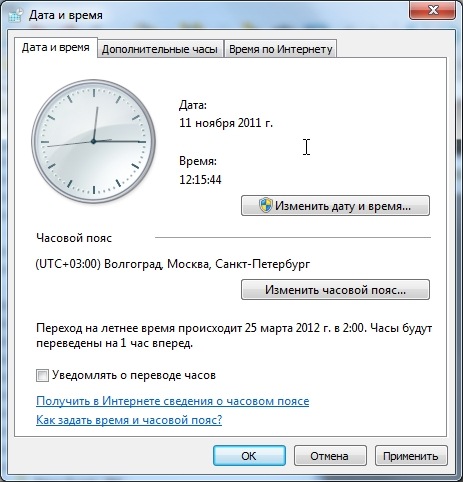Click the analog clock face
463x482 pixels.
point(94,141)
